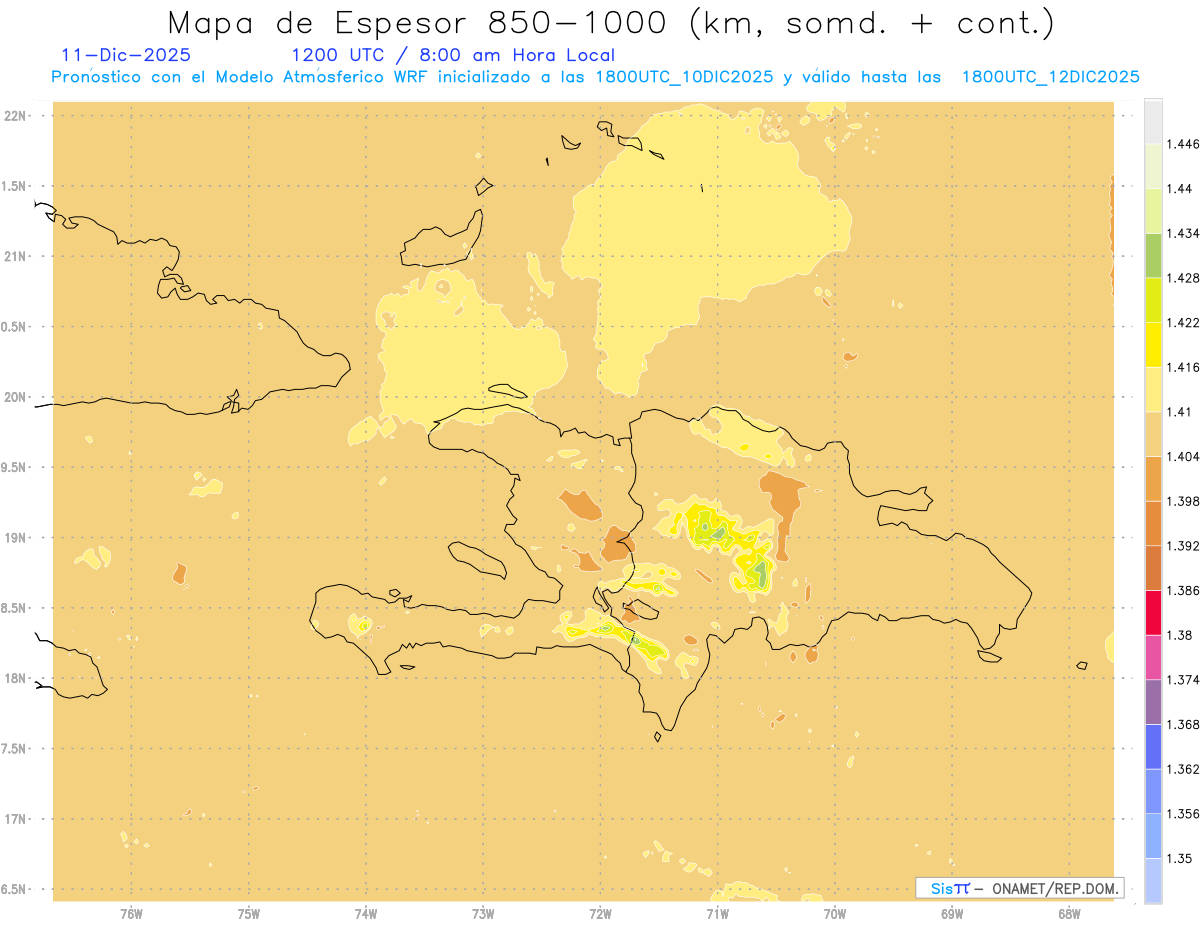Click the legend value '1.428'

pos(1184,278)
